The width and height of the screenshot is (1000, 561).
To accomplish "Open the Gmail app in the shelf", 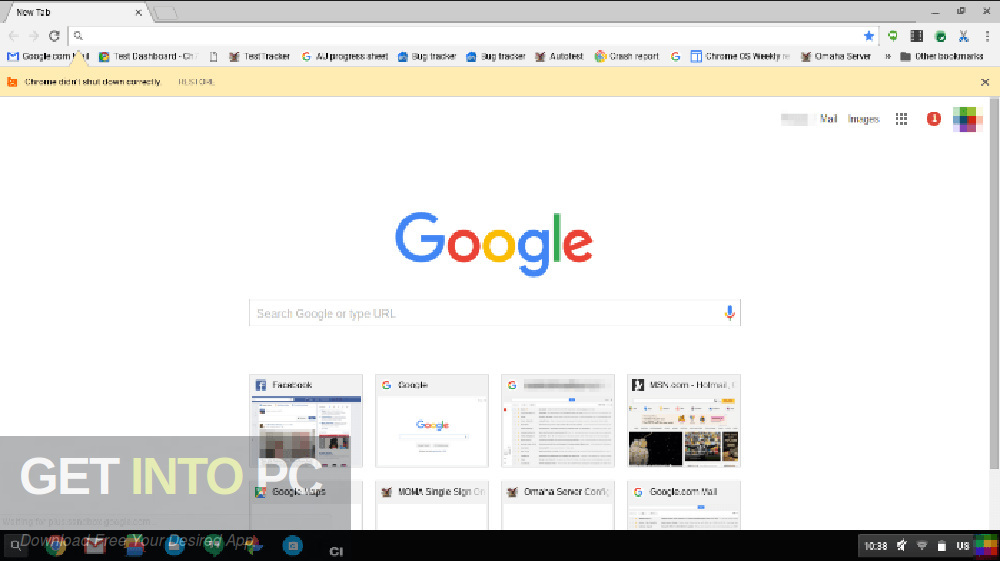I will click(x=94, y=546).
